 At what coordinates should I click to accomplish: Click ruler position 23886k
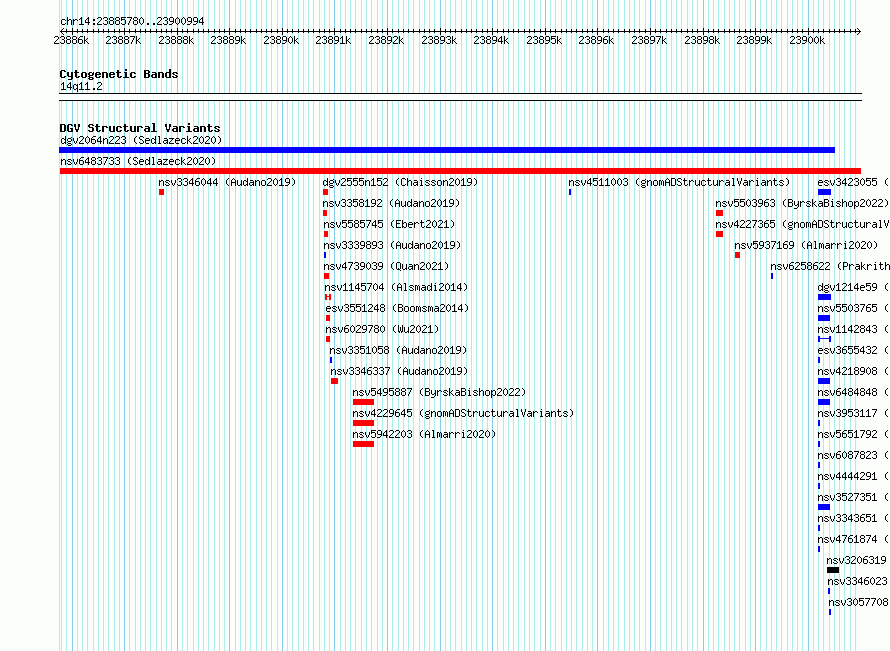[x=71, y=40]
